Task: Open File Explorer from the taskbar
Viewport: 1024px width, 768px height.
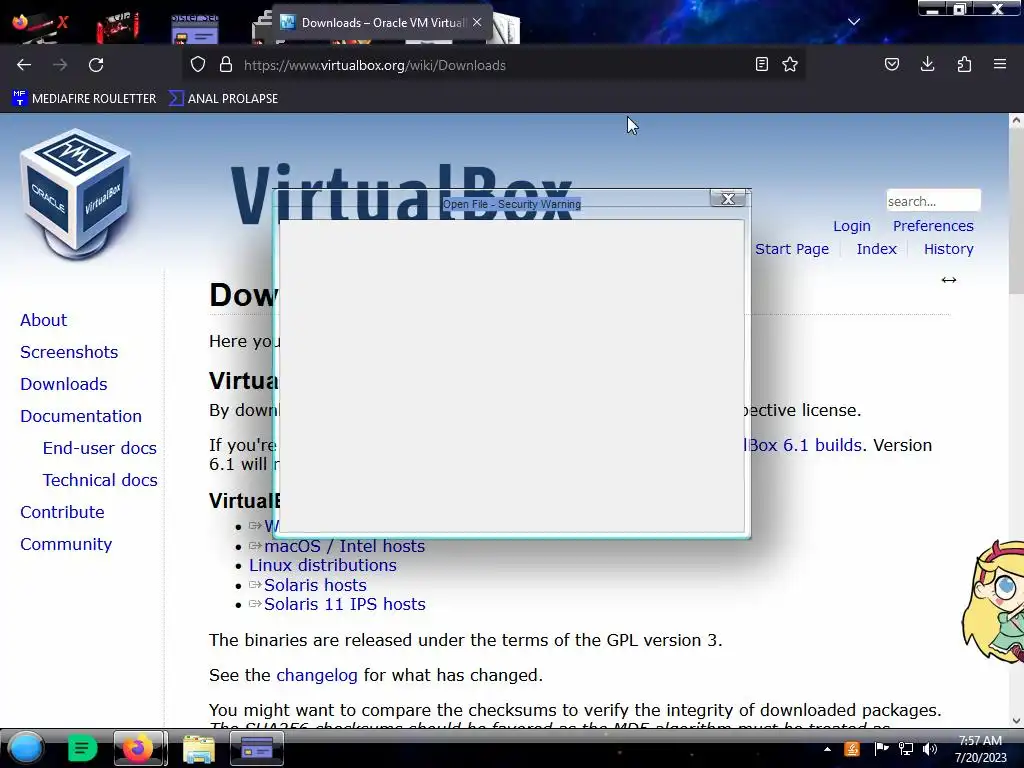Action: [199, 748]
